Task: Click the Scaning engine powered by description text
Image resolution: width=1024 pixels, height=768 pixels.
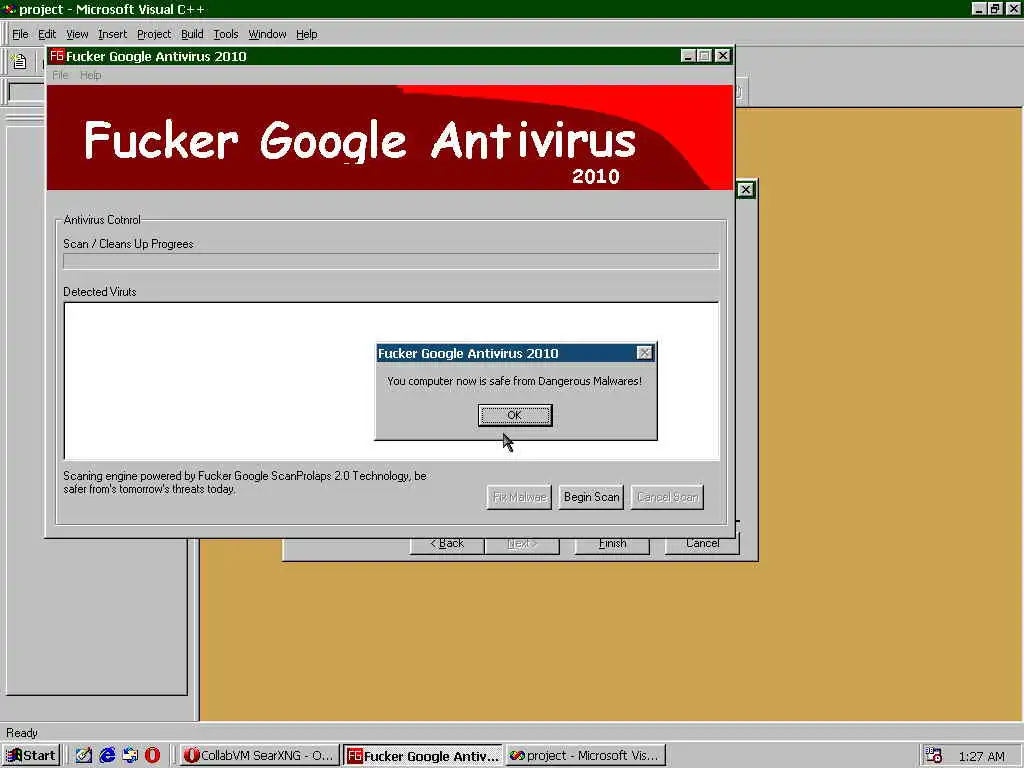Action: pyautogui.click(x=245, y=483)
